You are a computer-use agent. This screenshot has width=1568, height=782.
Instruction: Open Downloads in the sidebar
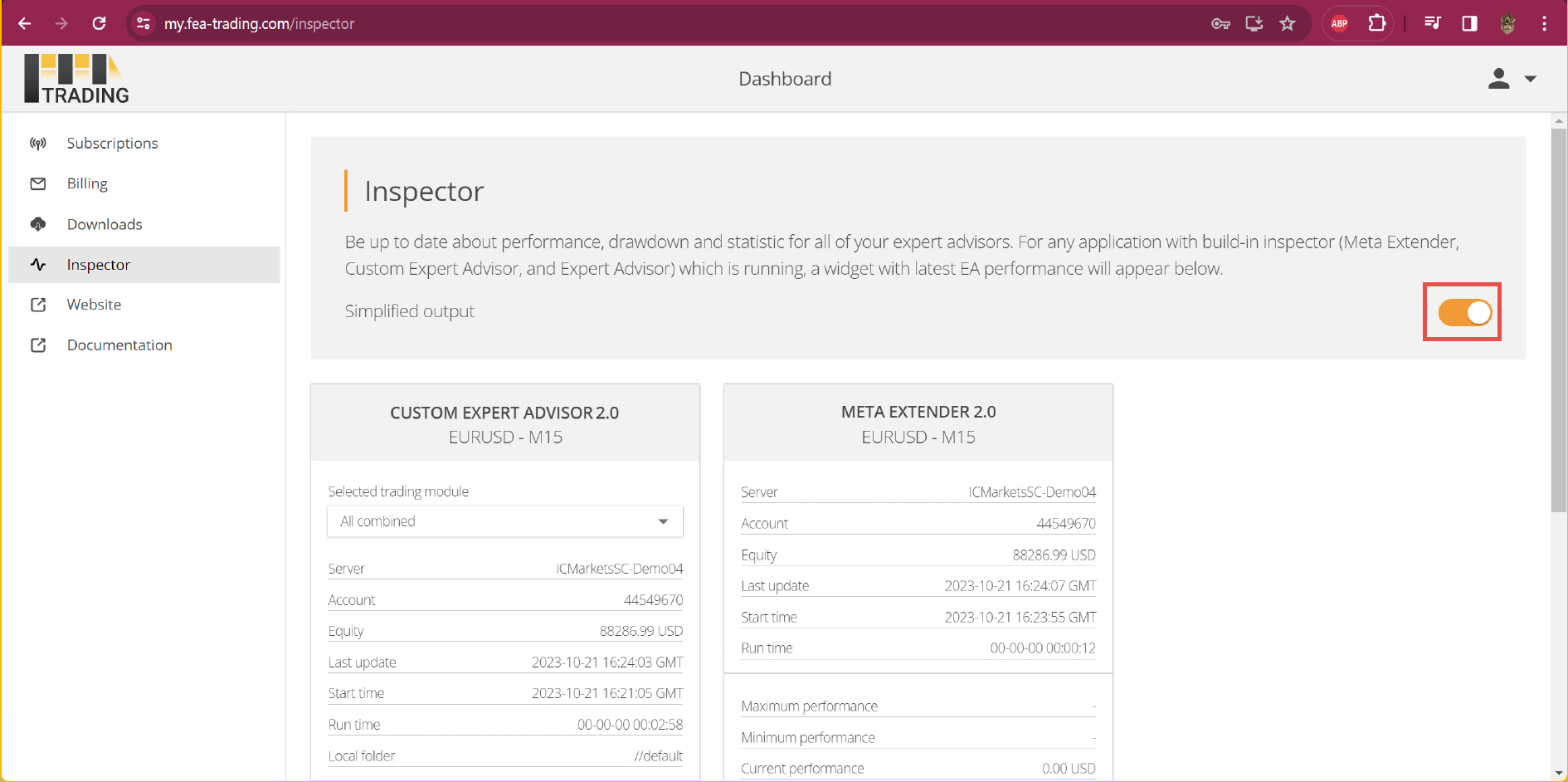(x=144, y=224)
